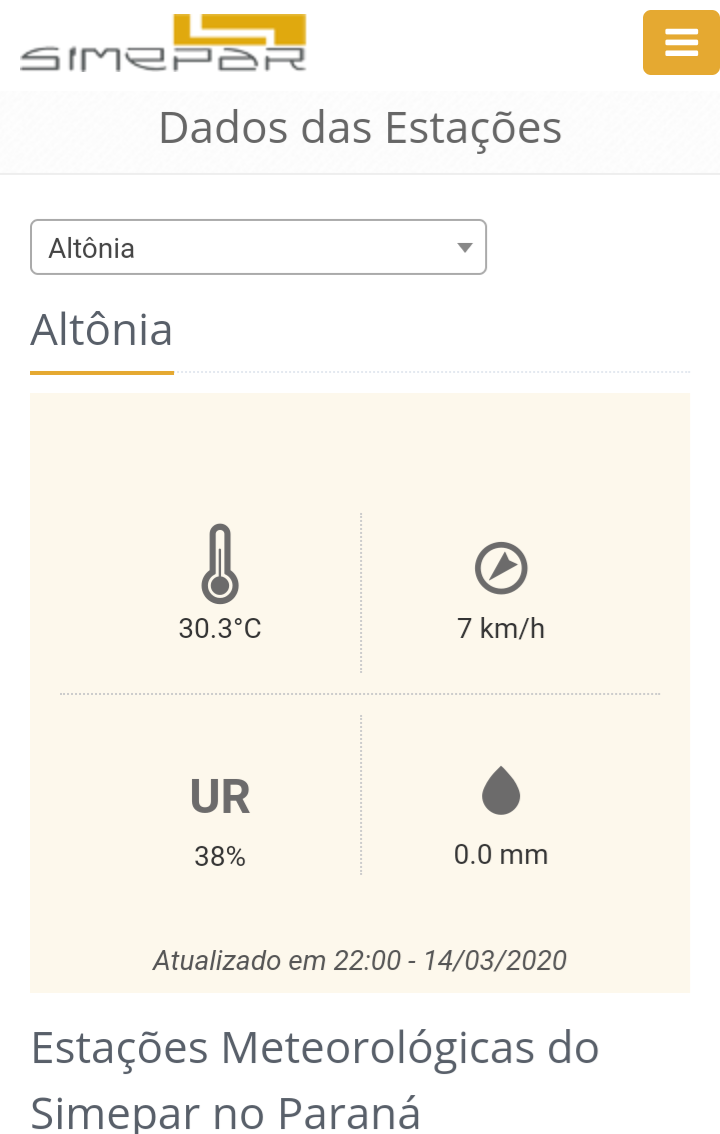The height and width of the screenshot is (1134, 720).
Task: Click the rain droplet icon
Action: 501,790
